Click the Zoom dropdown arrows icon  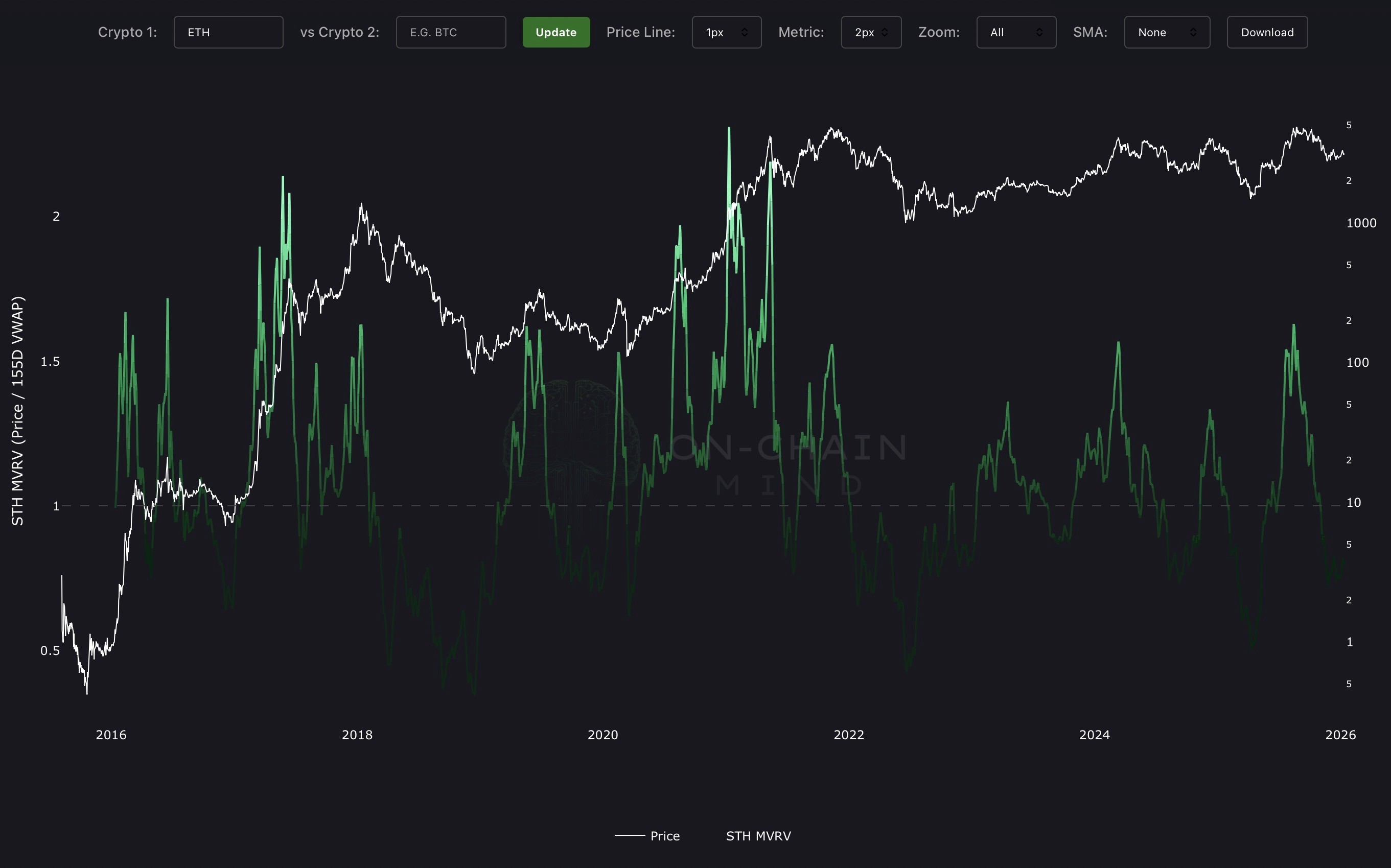point(1039,32)
